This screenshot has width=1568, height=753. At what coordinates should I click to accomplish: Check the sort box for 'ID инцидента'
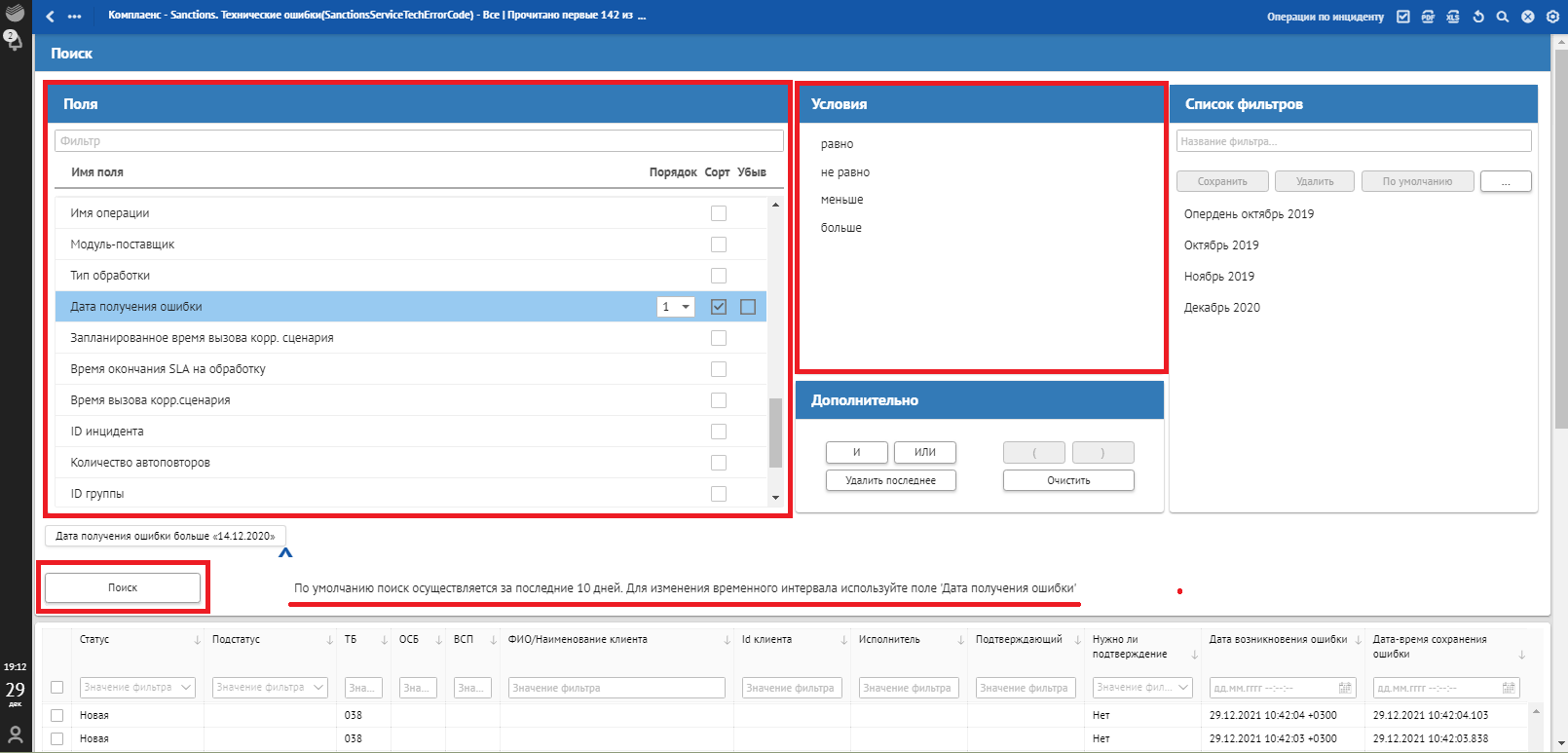719,432
